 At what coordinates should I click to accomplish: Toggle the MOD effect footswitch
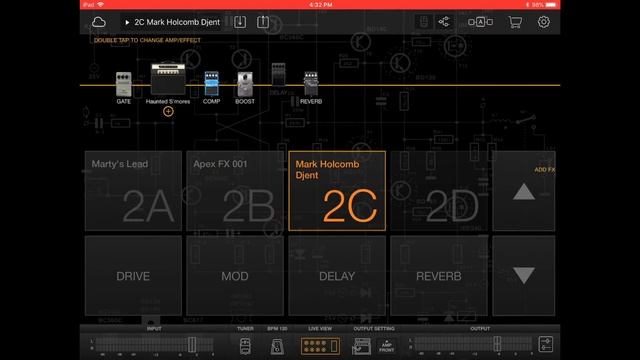tap(235, 276)
